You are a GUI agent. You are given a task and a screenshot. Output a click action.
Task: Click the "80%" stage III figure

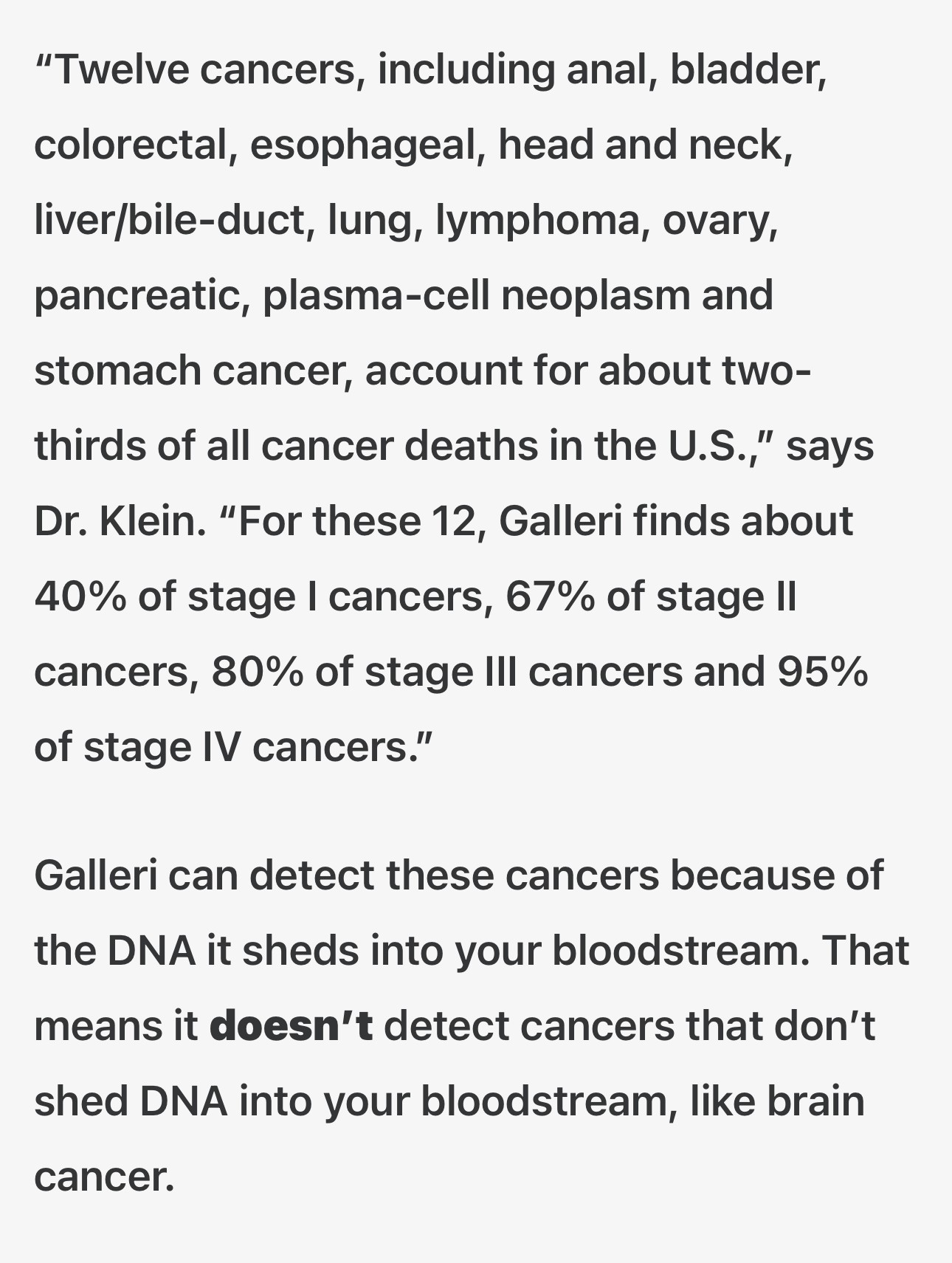(257, 672)
